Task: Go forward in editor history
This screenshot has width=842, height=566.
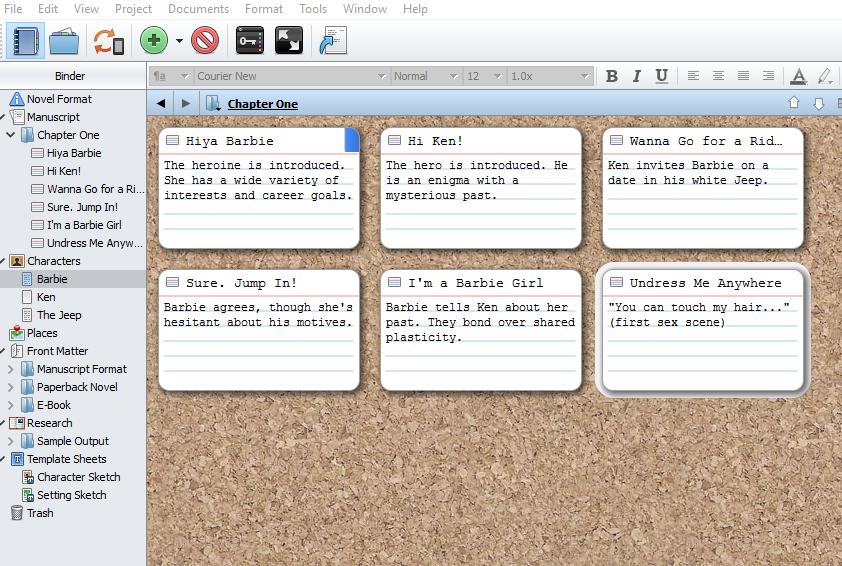Action: click(x=186, y=104)
